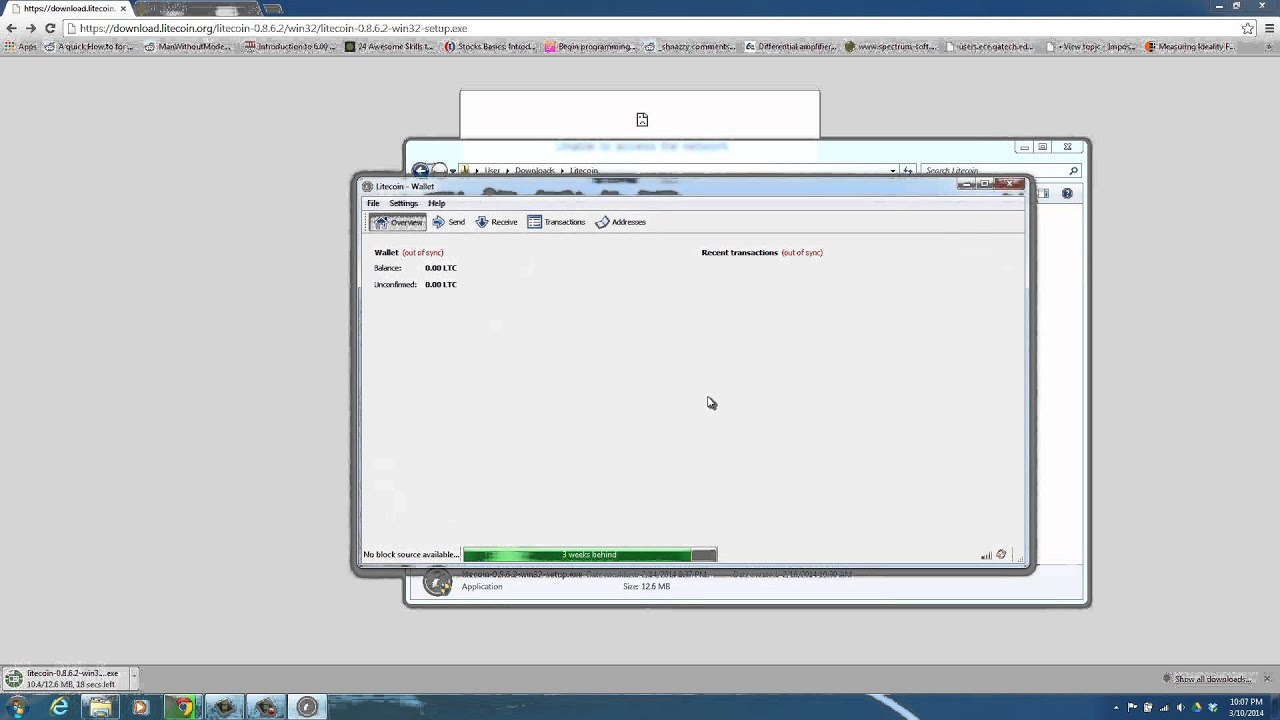
Task: Open the File menu in Litecoin wallet
Action: click(373, 203)
